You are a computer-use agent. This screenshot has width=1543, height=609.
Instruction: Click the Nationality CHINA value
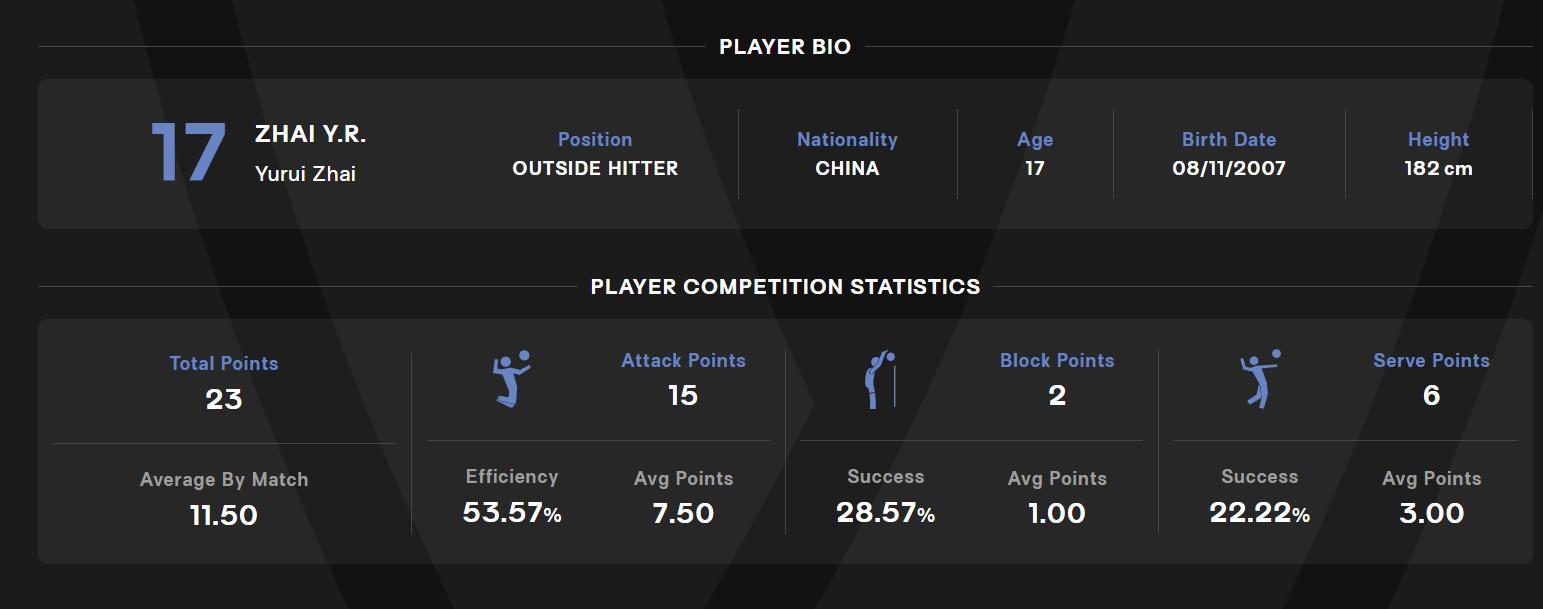click(847, 169)
